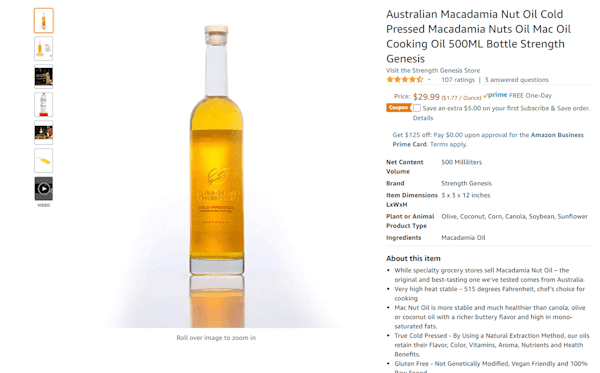Select the first bottle thumbnail image
600x373 pixels.
44,21
